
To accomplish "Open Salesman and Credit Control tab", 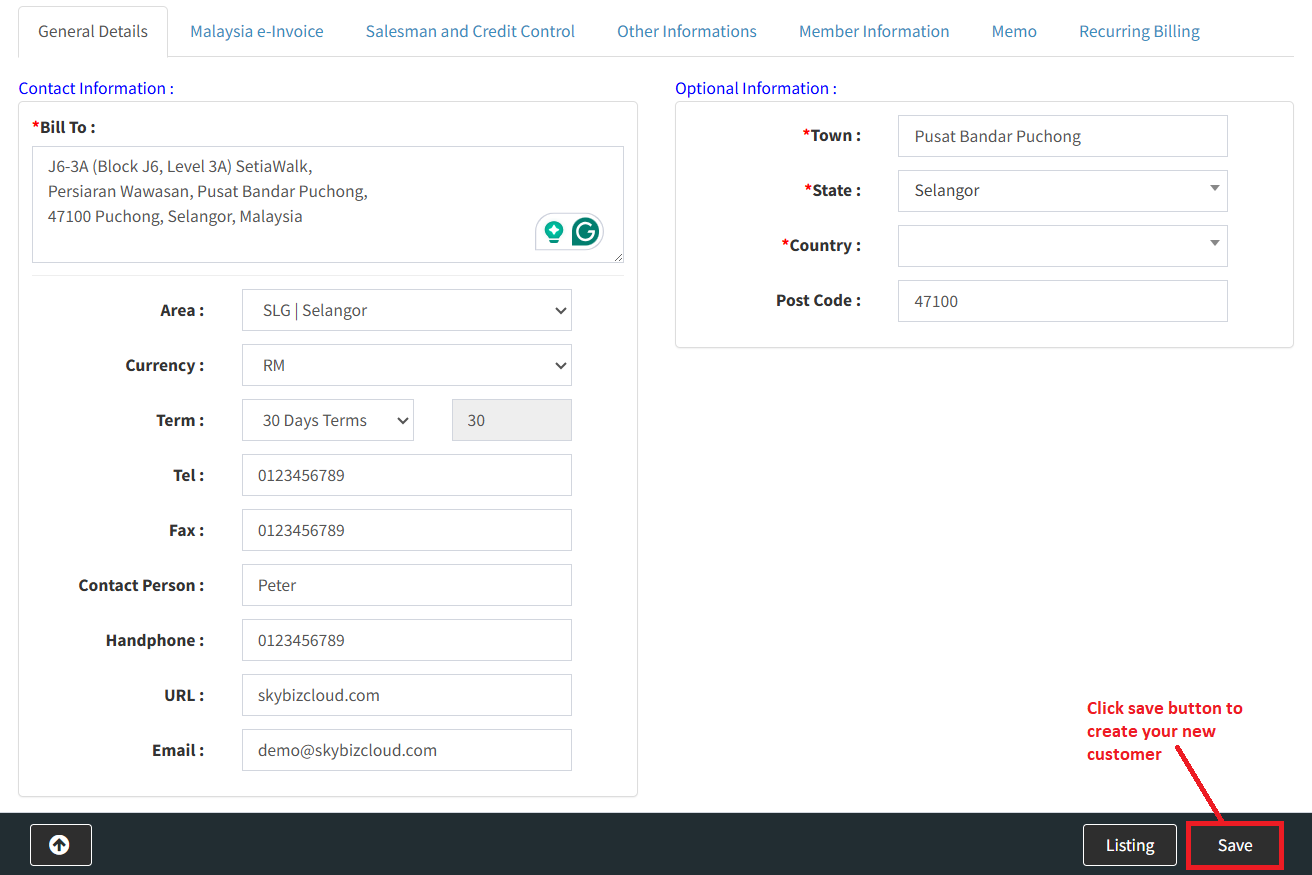I will (470, 31).
